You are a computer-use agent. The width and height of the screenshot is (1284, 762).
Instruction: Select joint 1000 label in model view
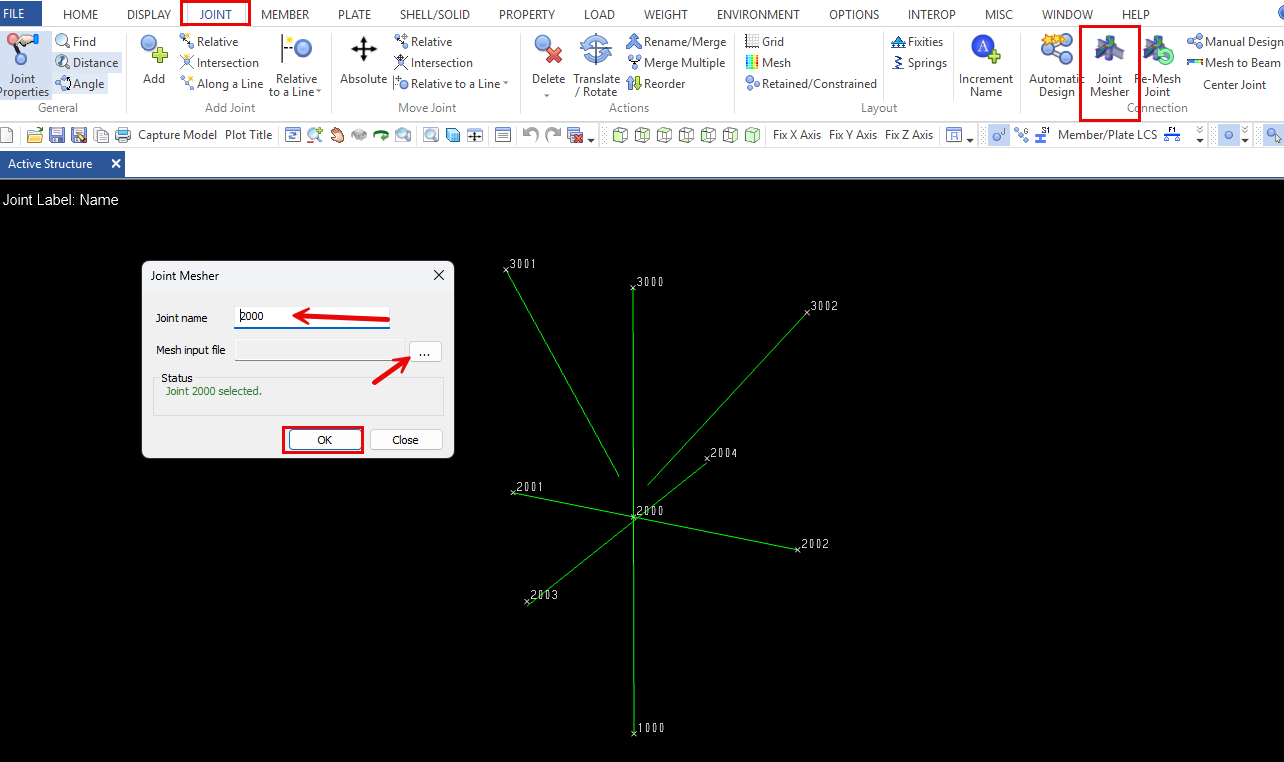[x=651, y=728]
